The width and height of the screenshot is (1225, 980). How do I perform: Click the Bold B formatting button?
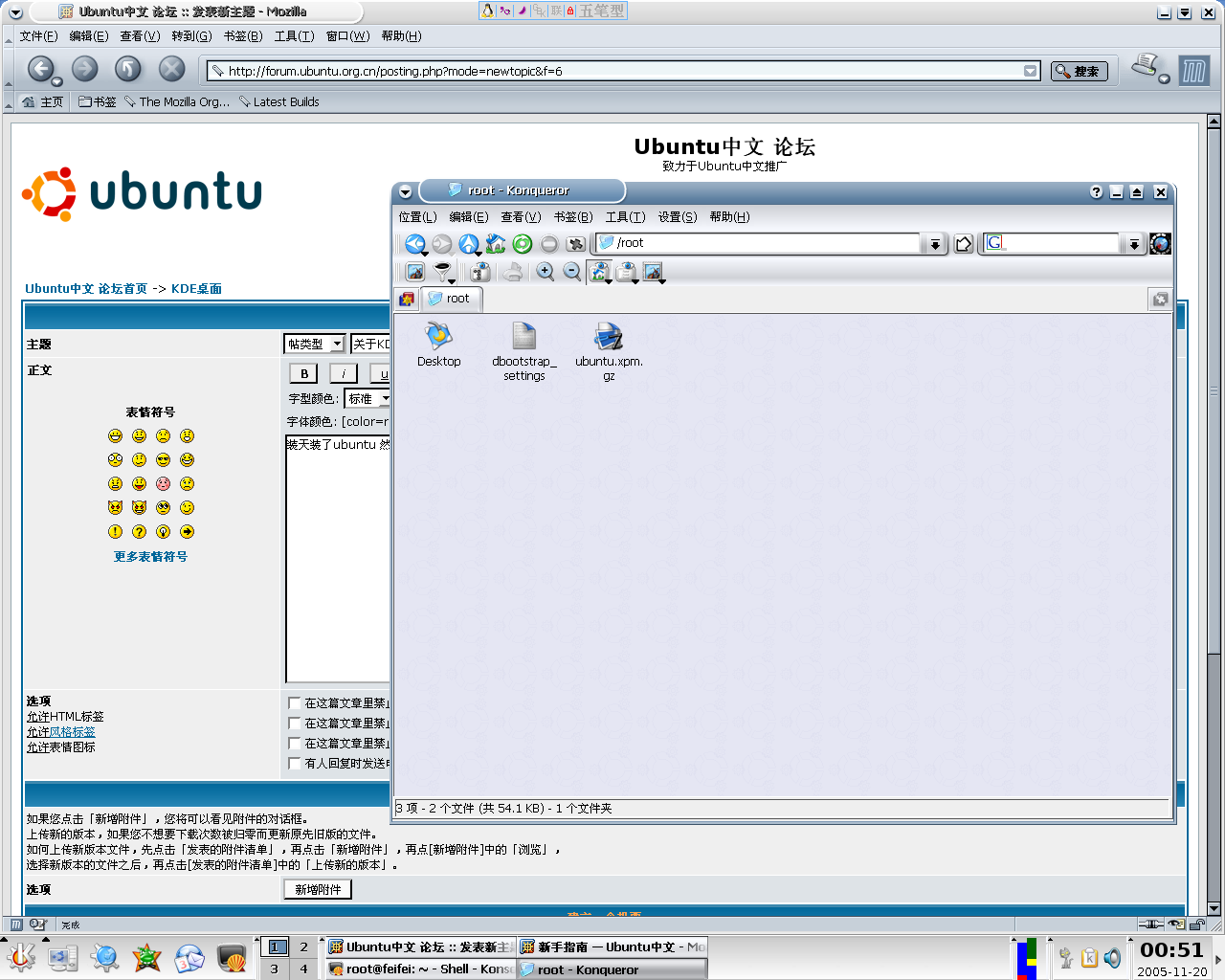click(x=304, y=374)
